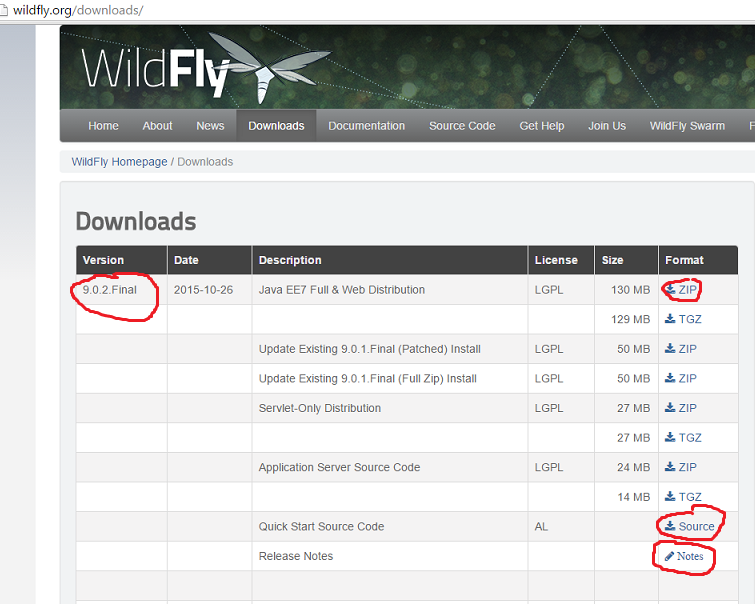Download Application Server Source Code ZIP
The width and height of the screenshot is (755, 604).
(x=681, y=467)
